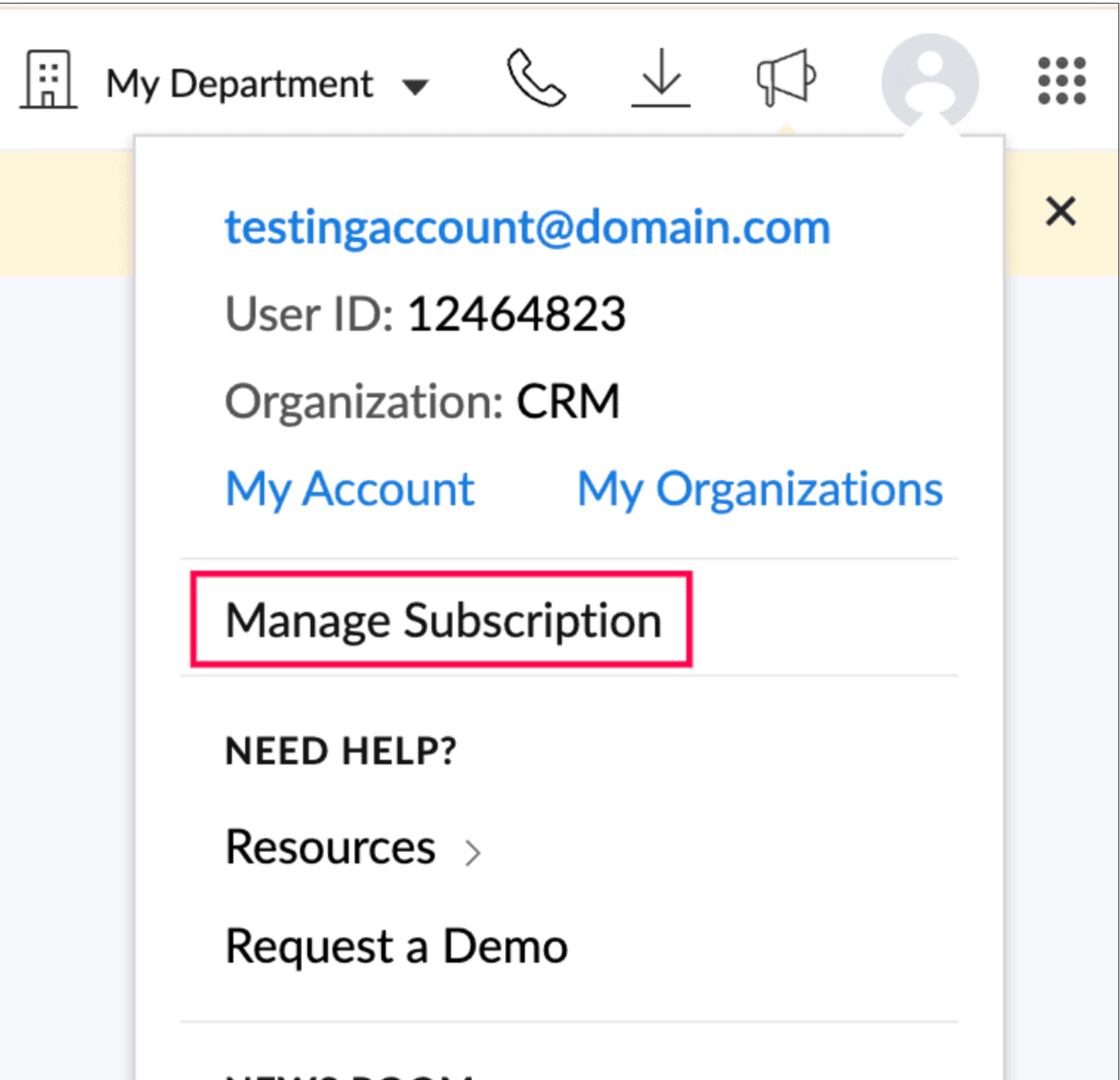The image size is (1120, 1080).
Task: Click the download arrow icon
Action: click(661, 78)
